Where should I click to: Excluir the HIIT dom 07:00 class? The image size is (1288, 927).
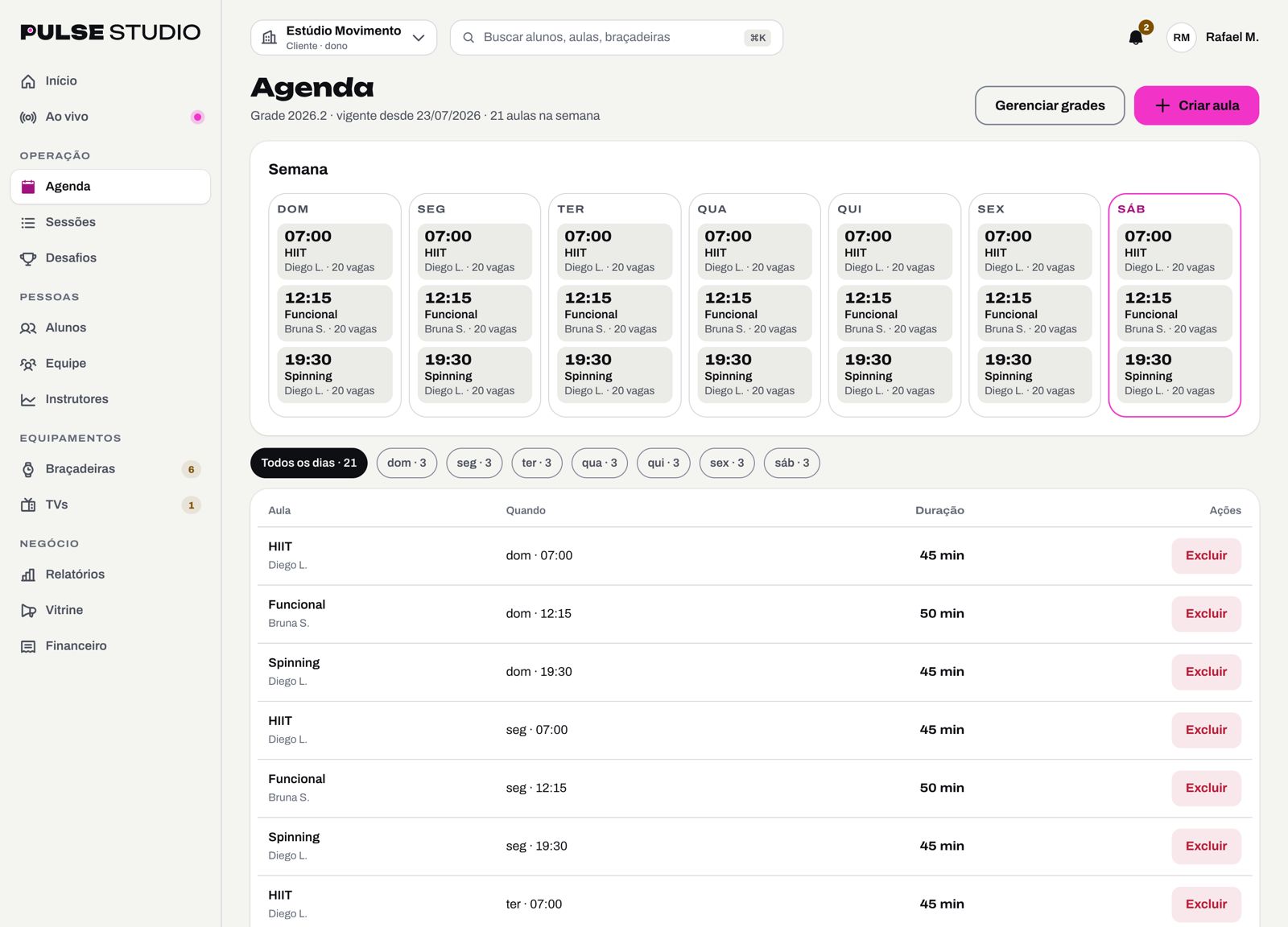(1206, 556)
